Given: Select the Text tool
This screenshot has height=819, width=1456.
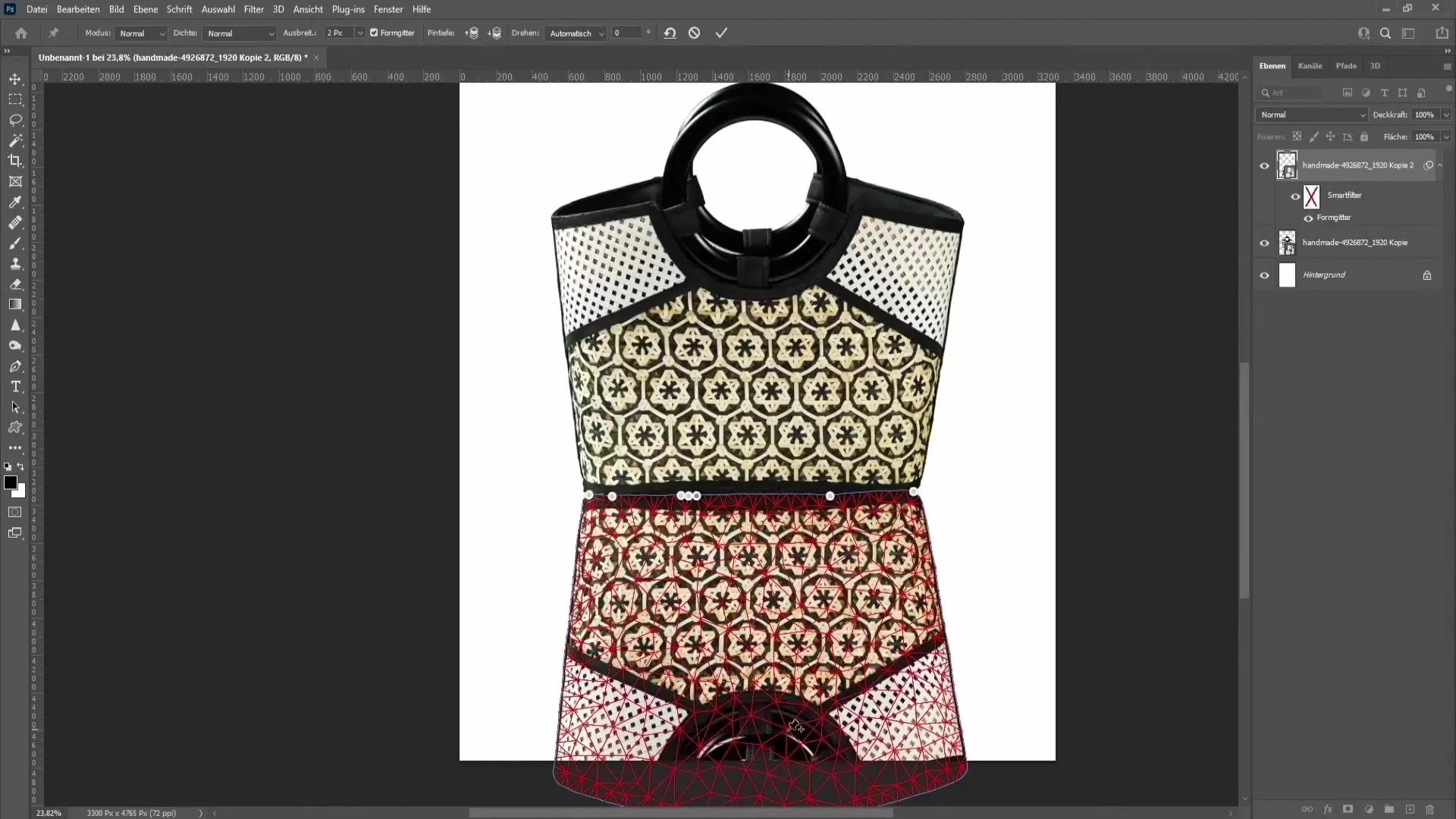Looking at the screenshot, I should pyautogui.click(x=15, y=386).
